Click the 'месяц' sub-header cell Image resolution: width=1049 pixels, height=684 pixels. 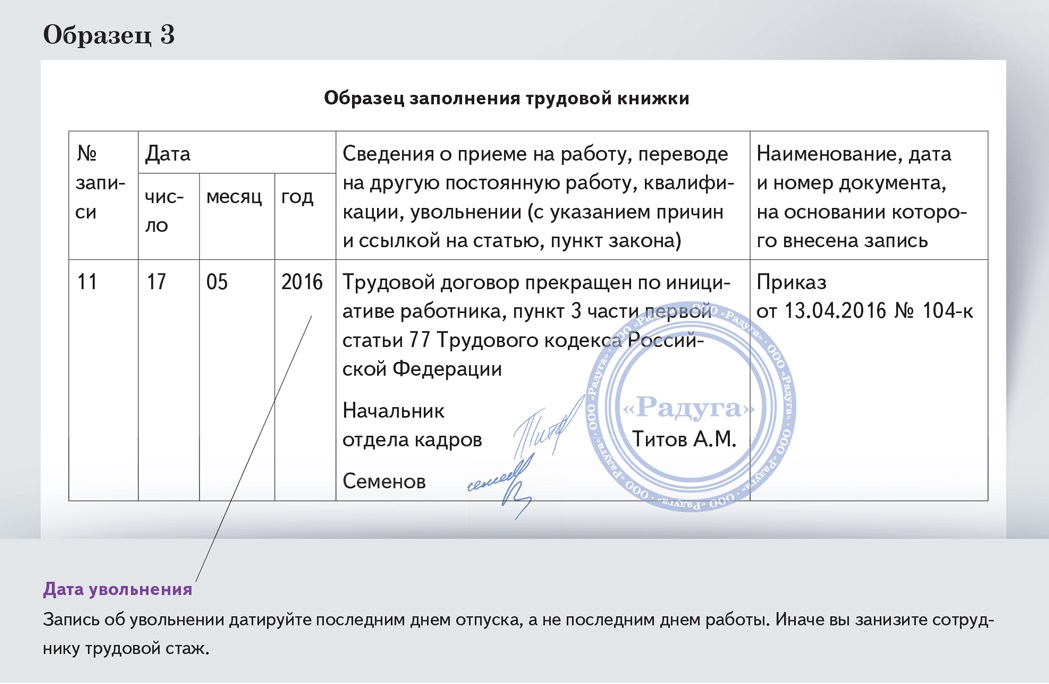(x=234, y=197)
